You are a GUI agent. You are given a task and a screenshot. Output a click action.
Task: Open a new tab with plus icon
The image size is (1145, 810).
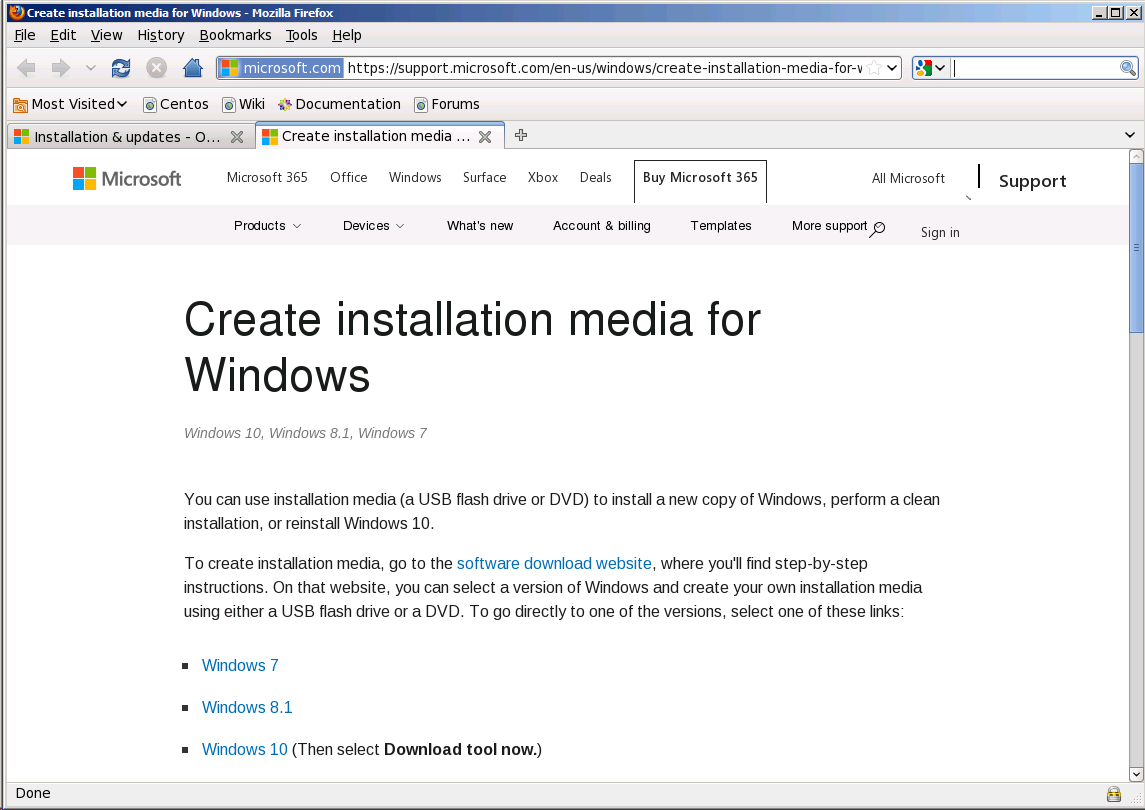pos(521,136)
